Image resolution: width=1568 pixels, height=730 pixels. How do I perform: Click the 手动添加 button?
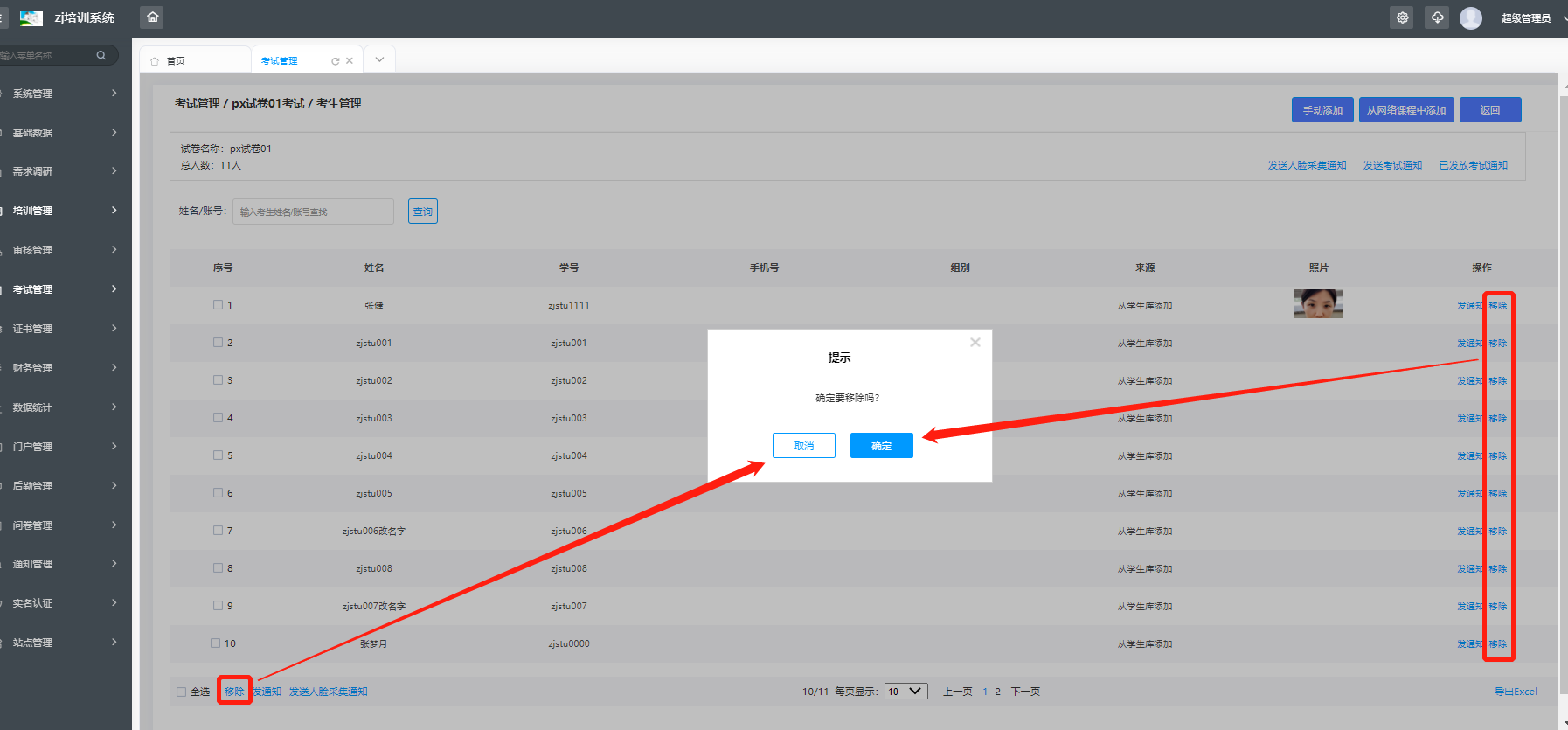point(1322,110)
